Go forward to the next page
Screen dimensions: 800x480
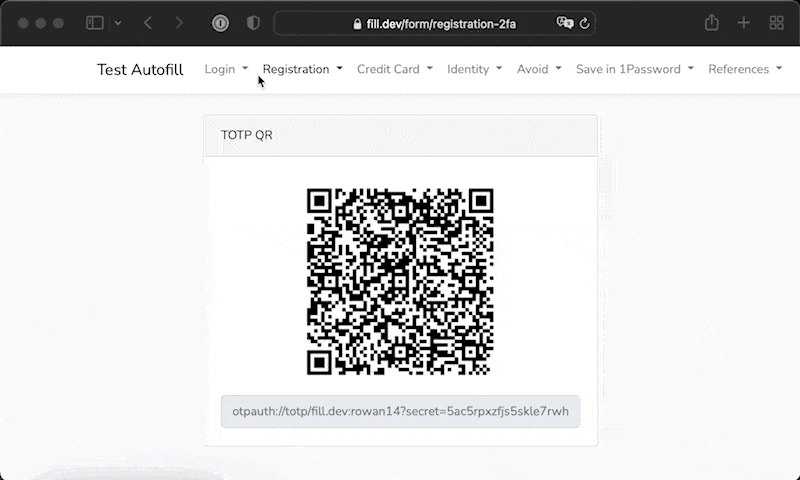179,23
